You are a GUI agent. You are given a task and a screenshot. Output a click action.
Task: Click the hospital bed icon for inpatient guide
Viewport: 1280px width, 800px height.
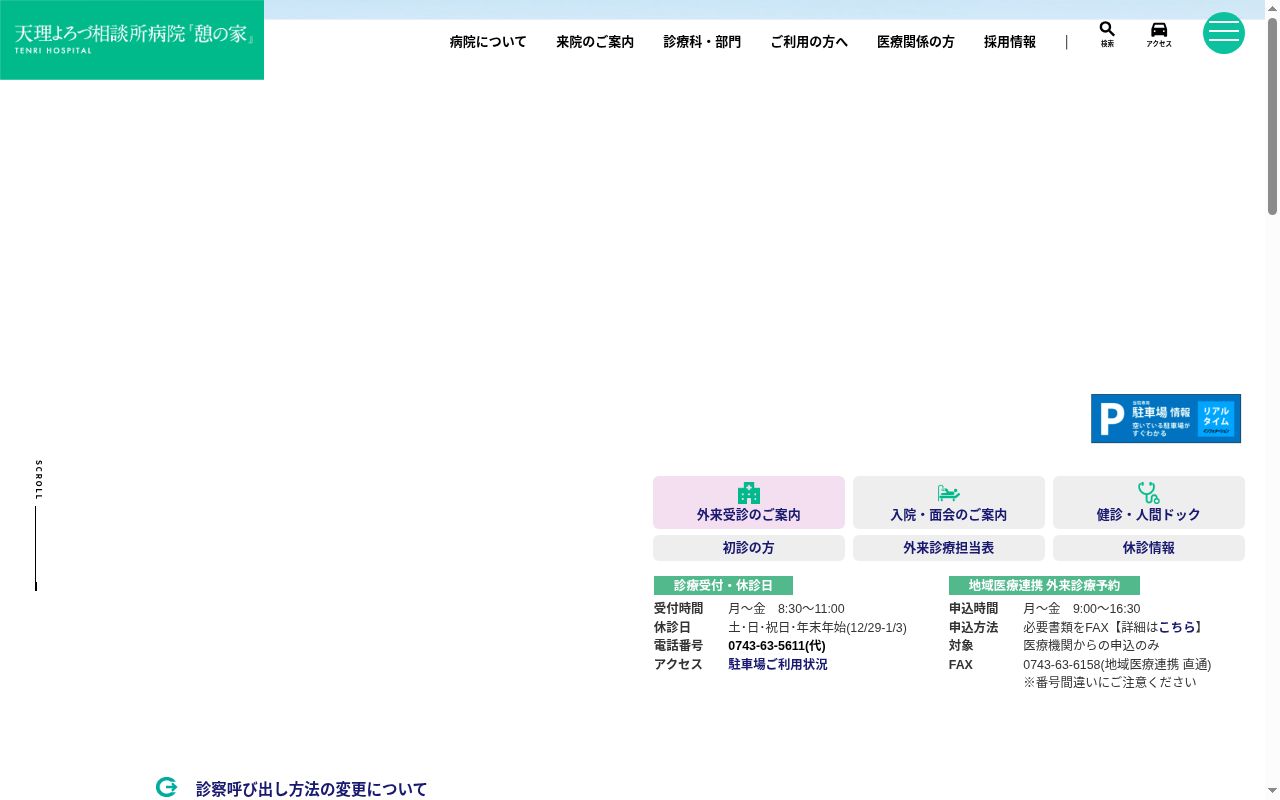coord(949,493)
